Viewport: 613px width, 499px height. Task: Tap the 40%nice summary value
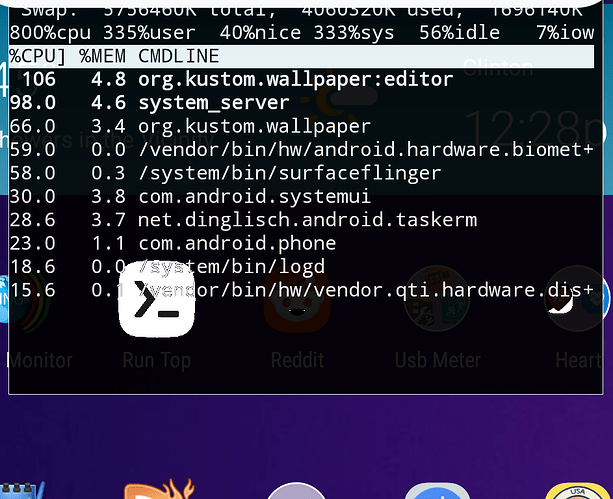coord(260,33)
